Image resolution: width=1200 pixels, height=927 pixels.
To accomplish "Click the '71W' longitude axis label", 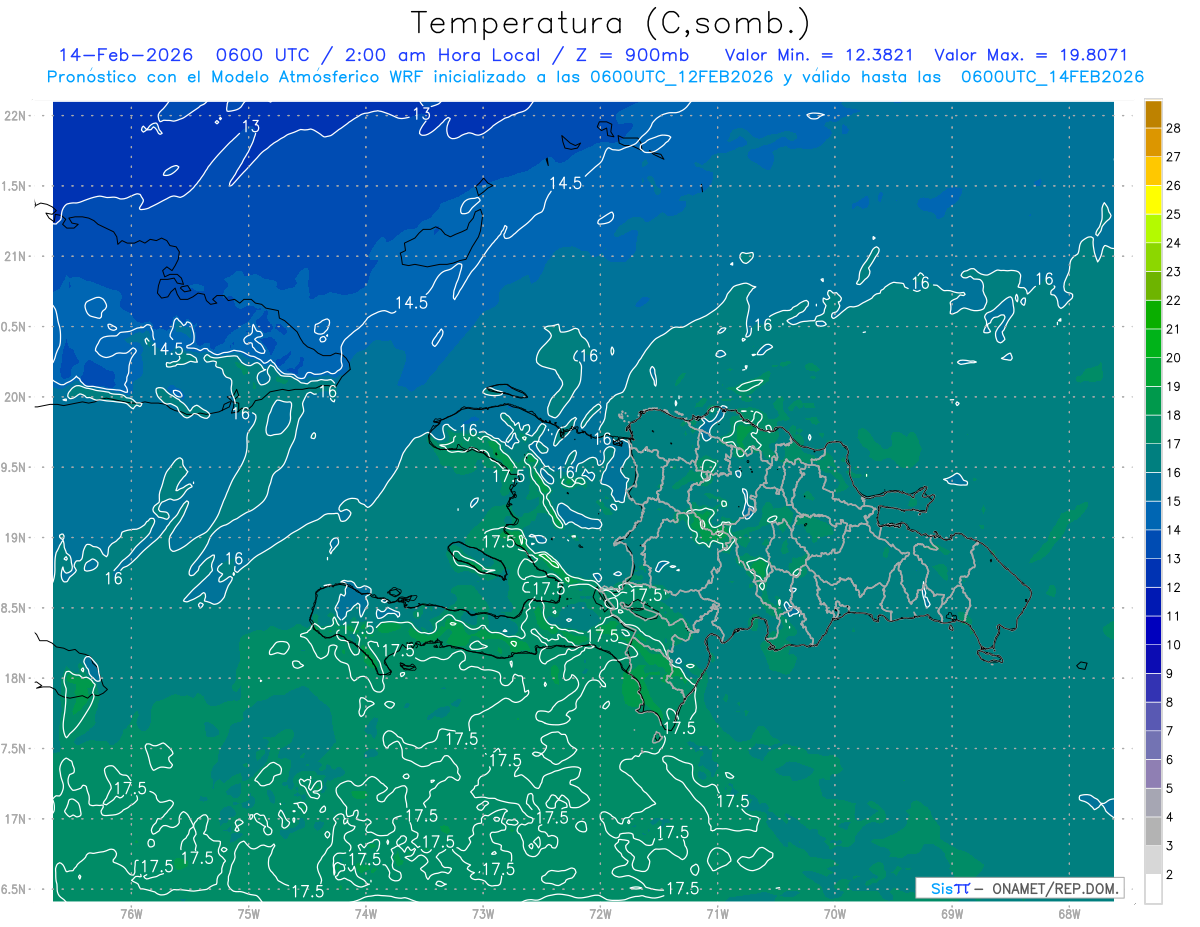I will (x=717, y=913).
